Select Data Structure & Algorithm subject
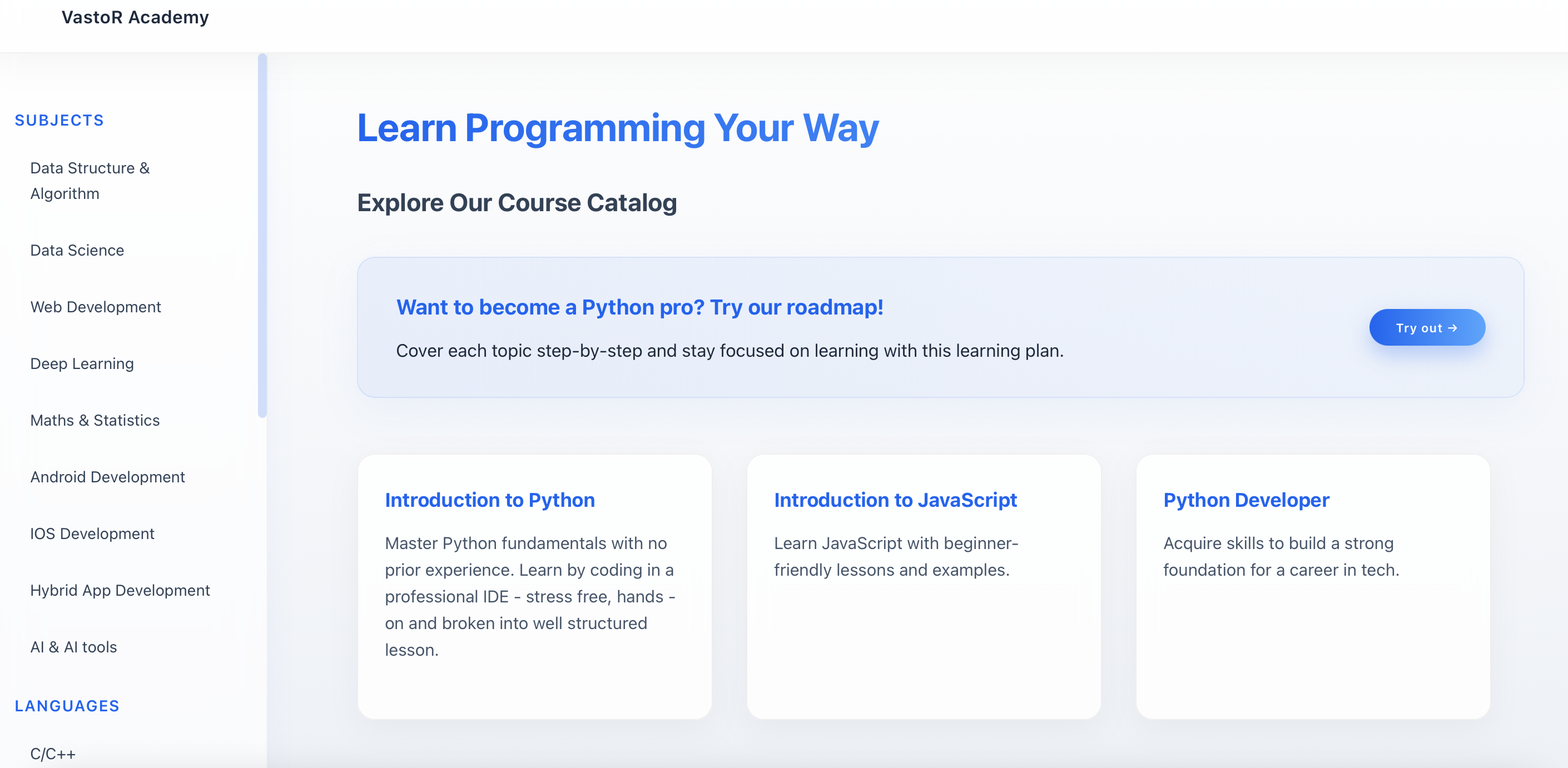 tap(90, 180)
